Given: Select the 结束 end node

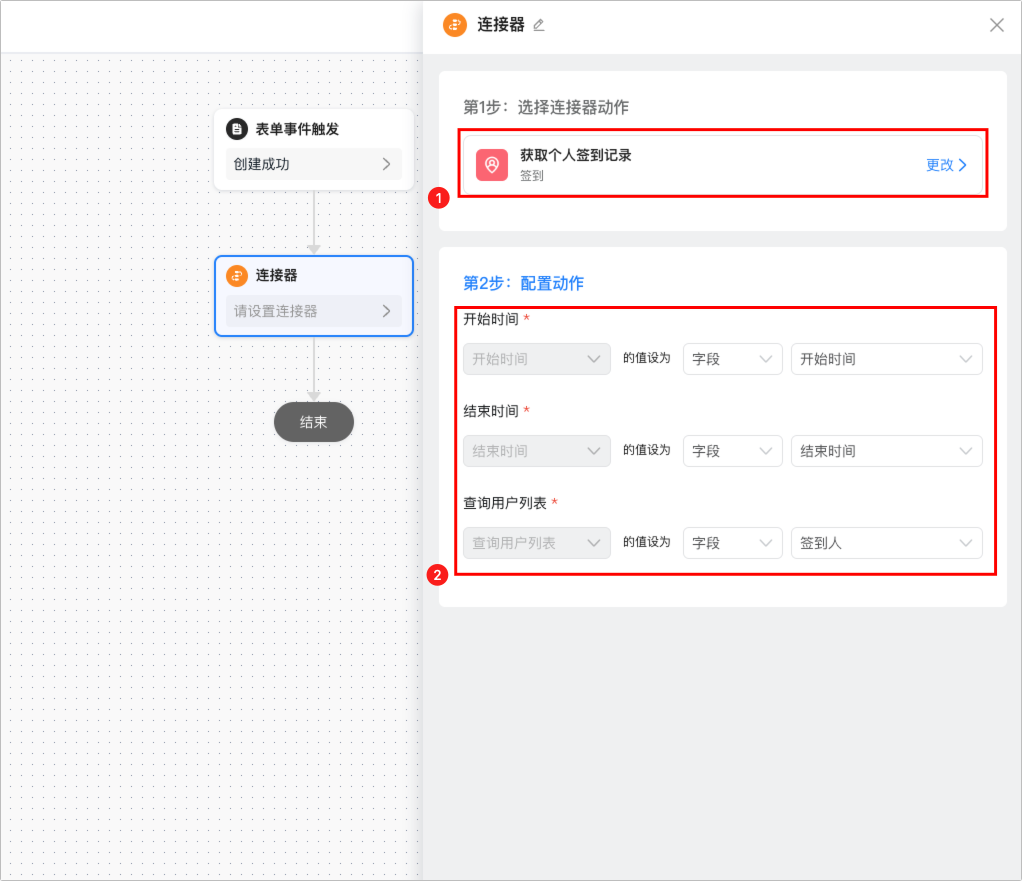Looking at the screenshot, I should (x=314, y=423).
